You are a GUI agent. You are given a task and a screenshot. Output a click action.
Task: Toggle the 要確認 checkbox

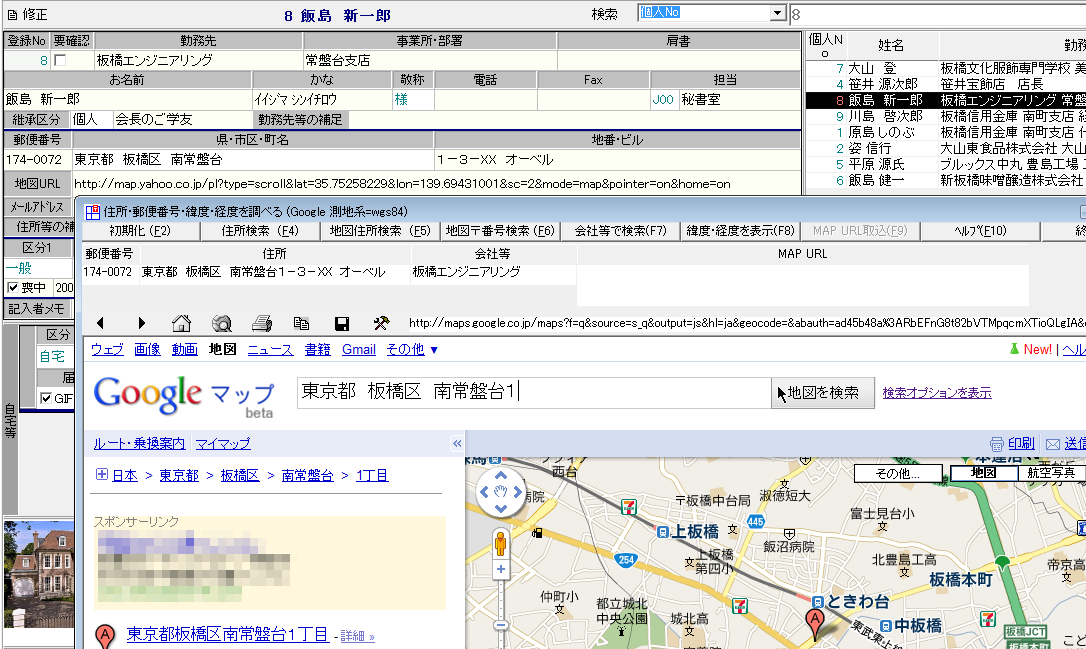tap(61, 60)
